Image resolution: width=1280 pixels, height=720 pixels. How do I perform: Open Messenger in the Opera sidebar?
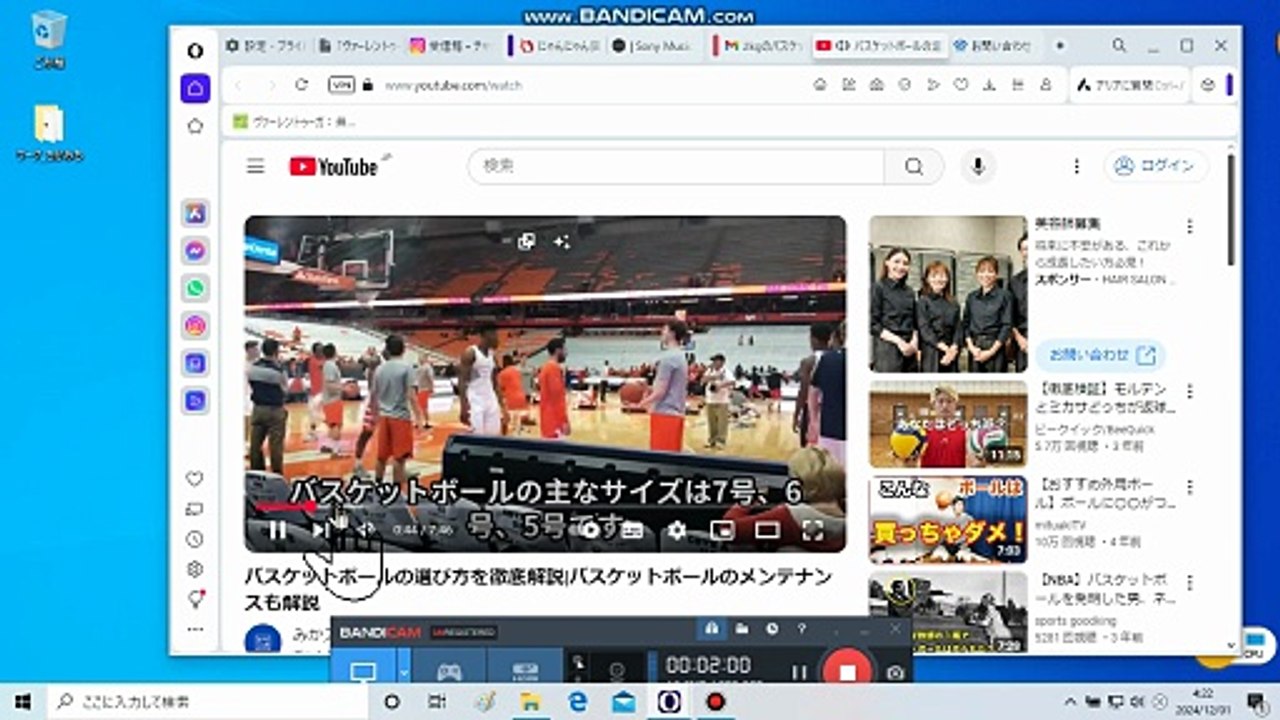pyautogui.click(x=195, y=250)
